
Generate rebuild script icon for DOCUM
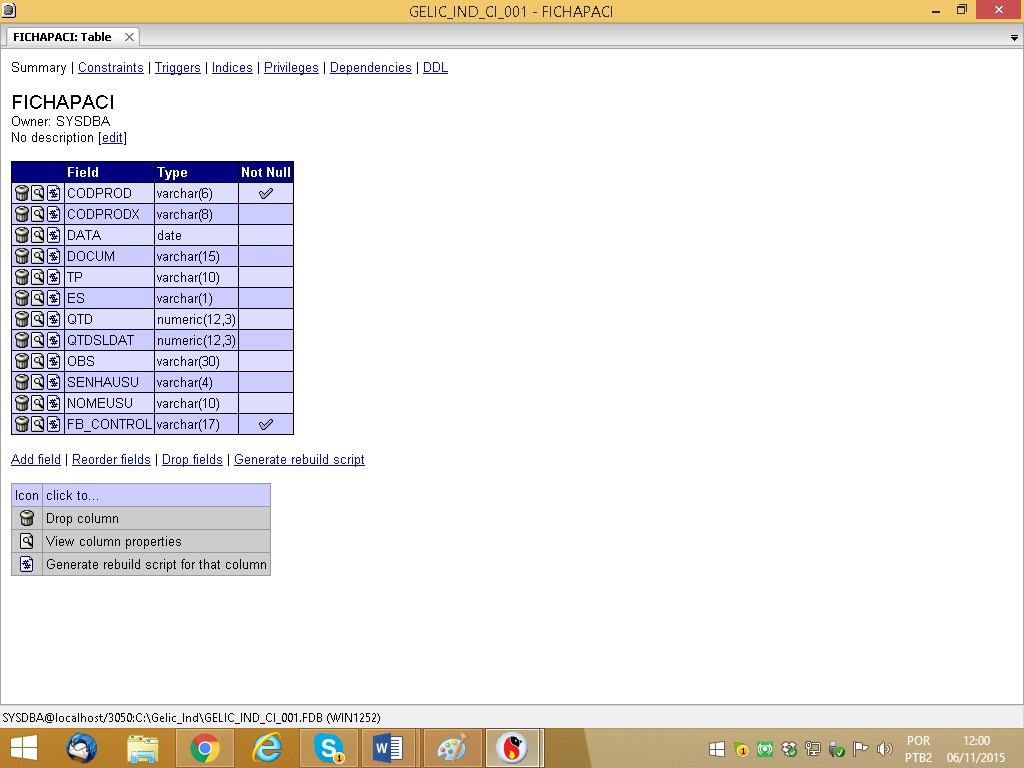point(54,256)
